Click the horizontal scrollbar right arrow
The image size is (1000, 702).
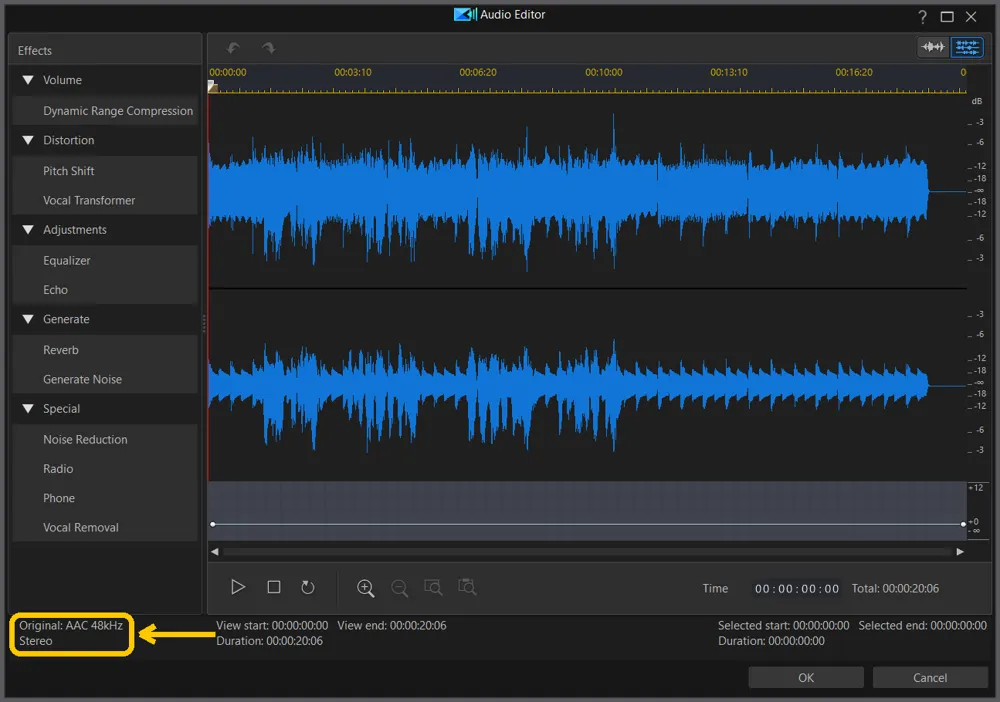[x=960, y=552]
